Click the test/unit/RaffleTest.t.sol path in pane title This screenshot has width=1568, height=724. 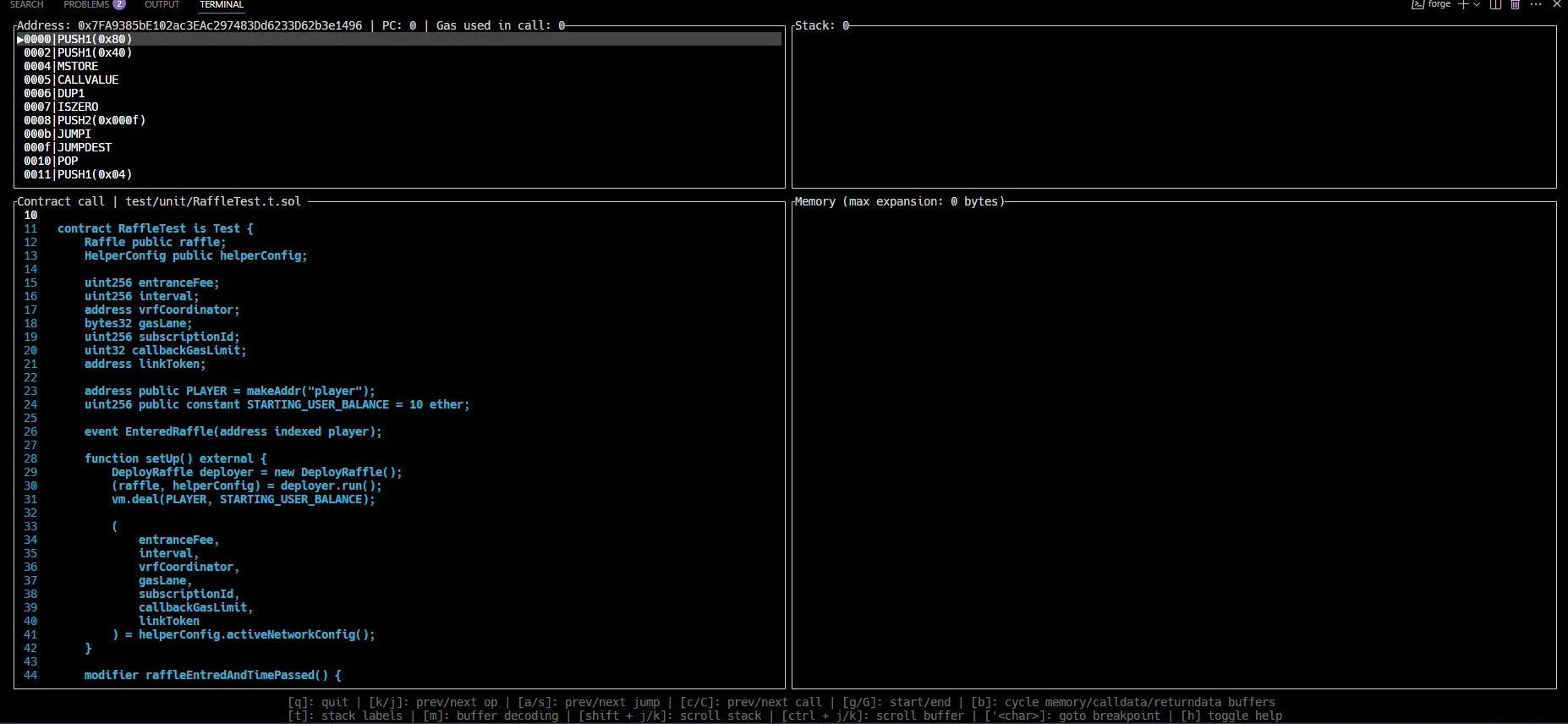click(x=213, y=201)
